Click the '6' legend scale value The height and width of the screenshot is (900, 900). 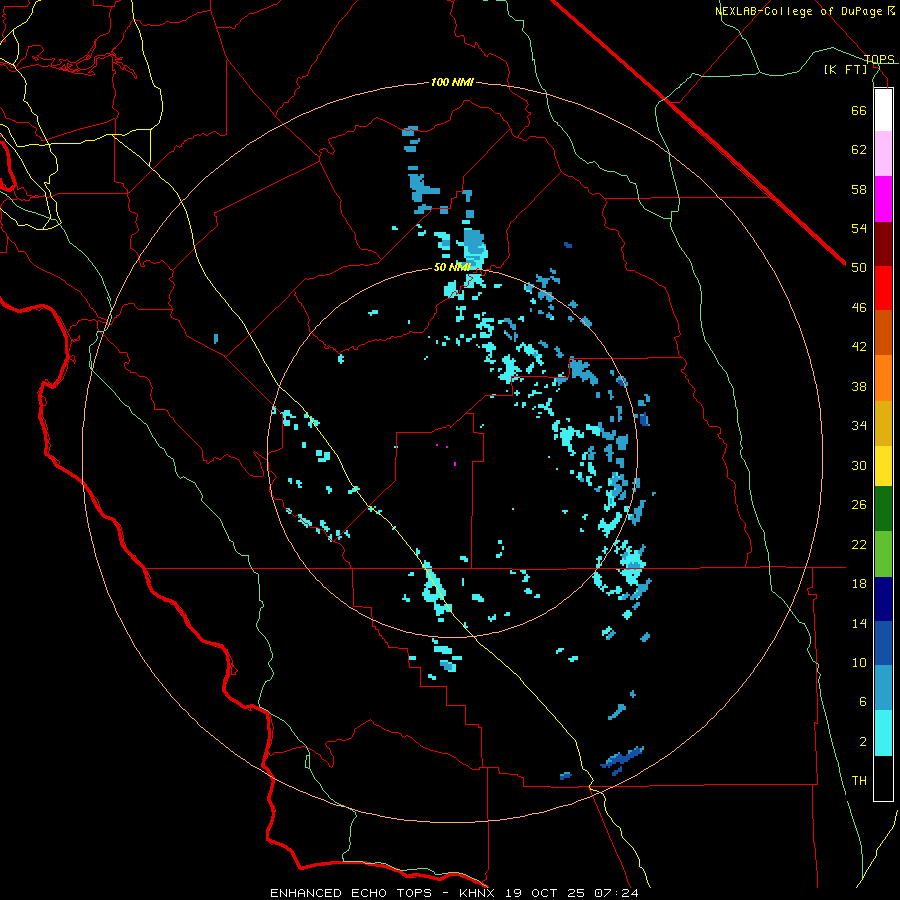click(x=863, y=702)
